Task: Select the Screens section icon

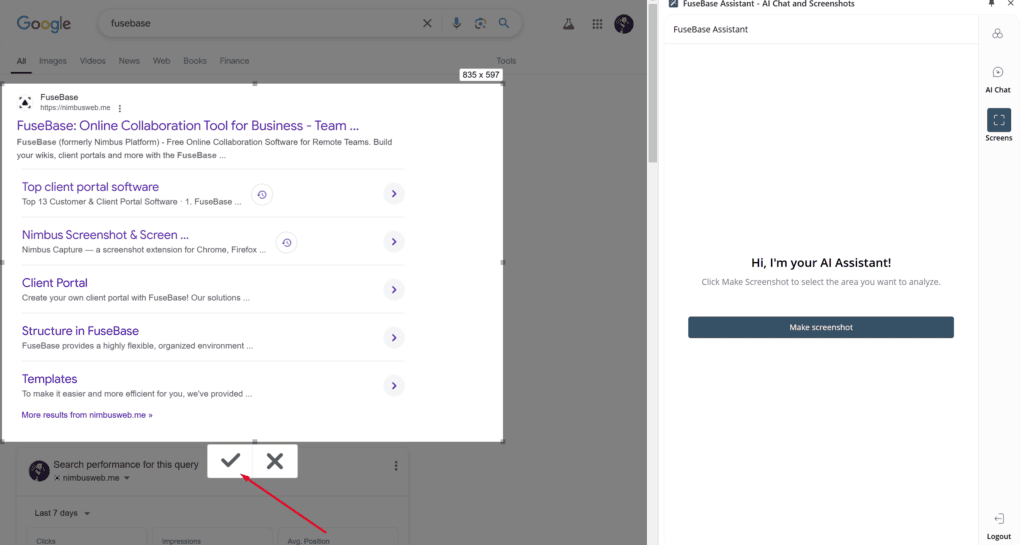Action: coord(999,120)
